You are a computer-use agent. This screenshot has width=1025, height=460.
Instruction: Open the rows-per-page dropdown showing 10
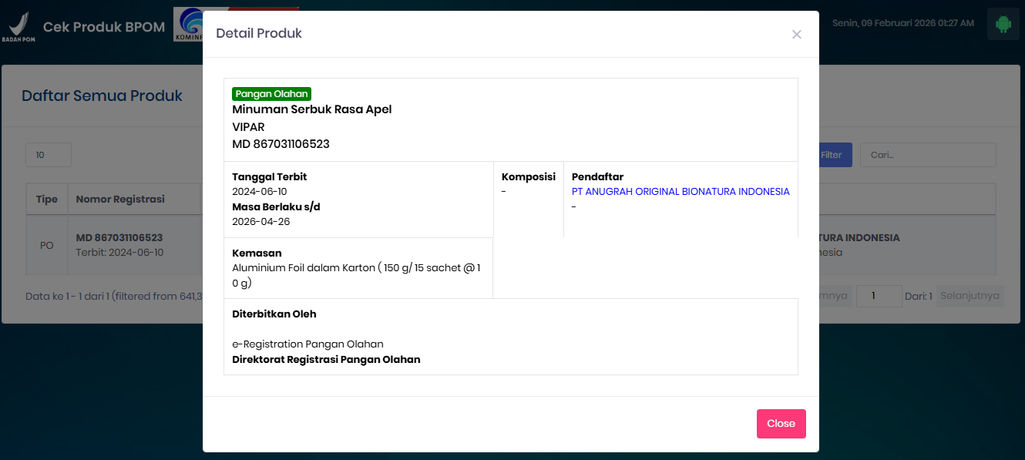click(48, 155)
